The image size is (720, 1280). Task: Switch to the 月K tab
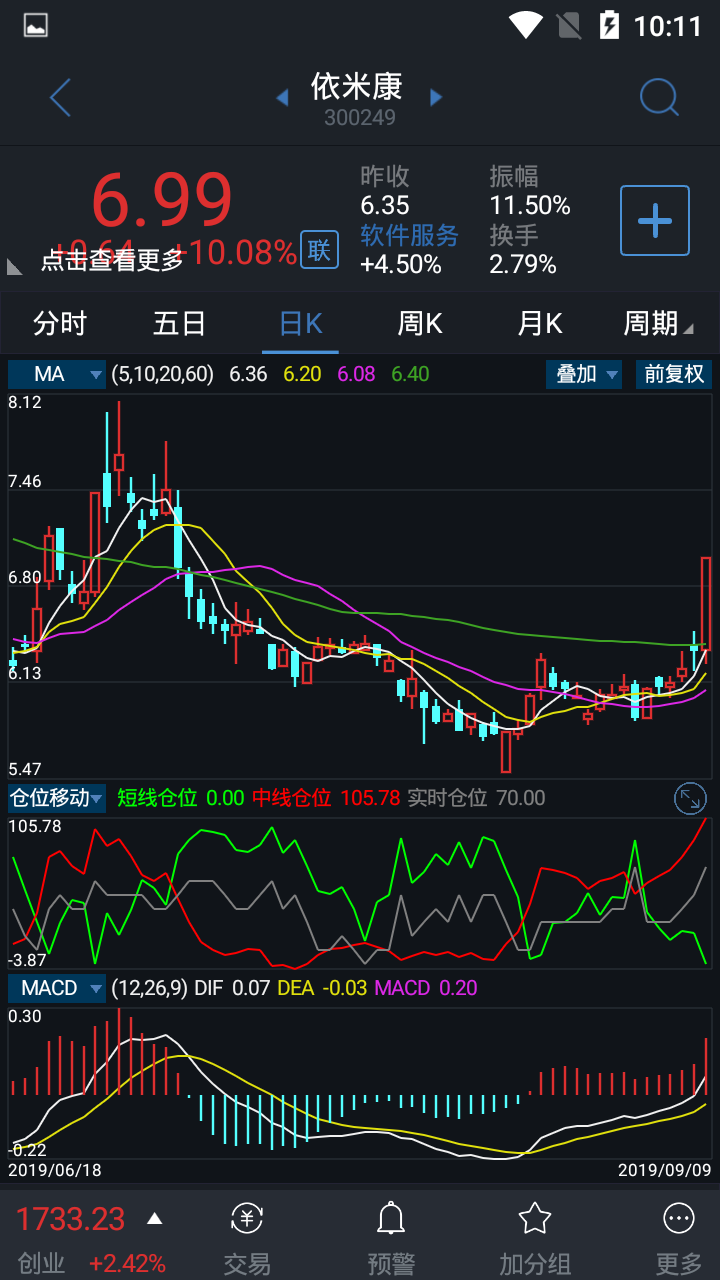540,323
